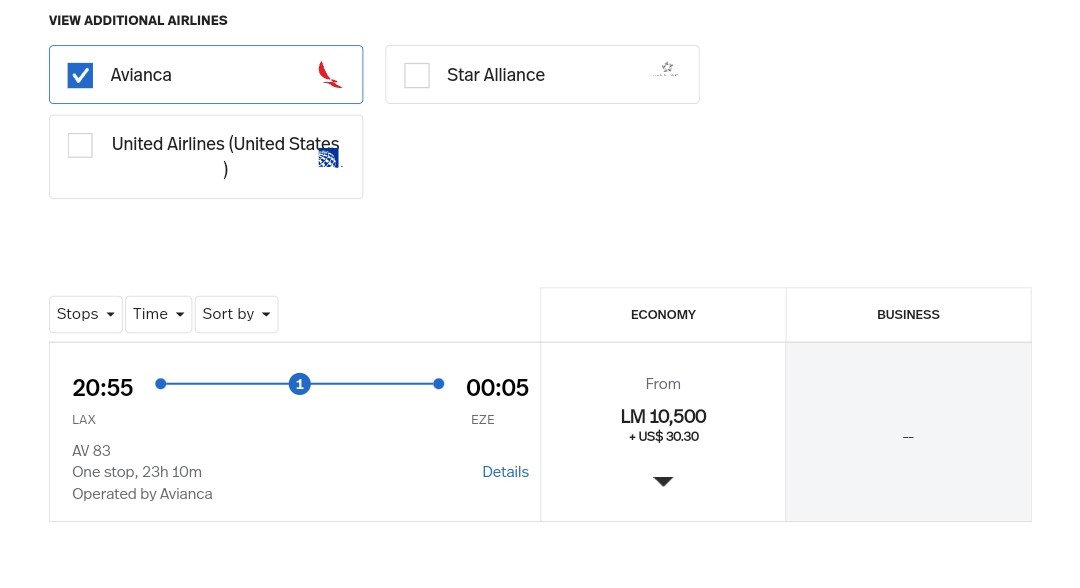This screenshot has height=588, width=1080.
Task: Expand economy fare with the down arrow
Action: 663,481
